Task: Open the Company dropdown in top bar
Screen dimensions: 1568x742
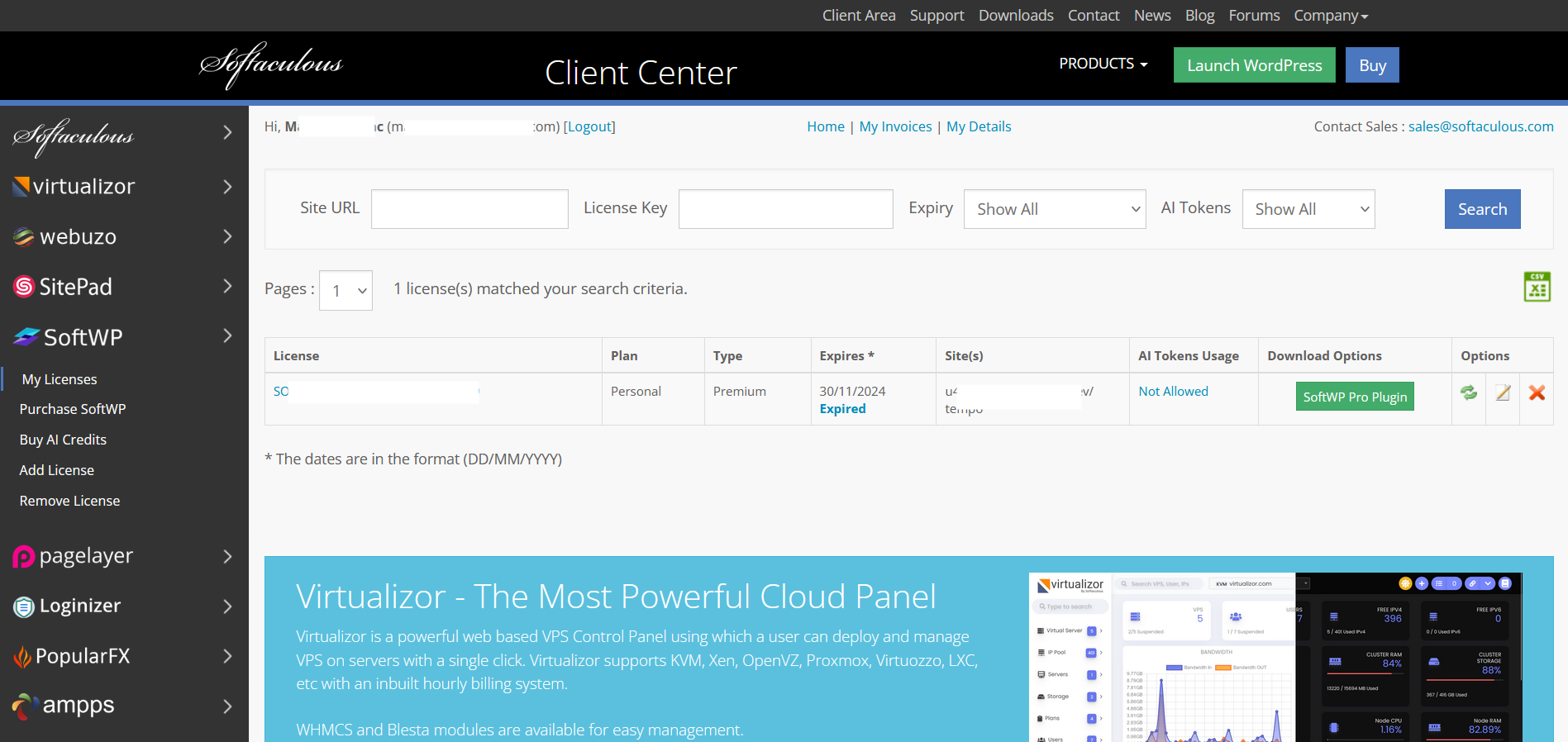Action: point(1331,16)
